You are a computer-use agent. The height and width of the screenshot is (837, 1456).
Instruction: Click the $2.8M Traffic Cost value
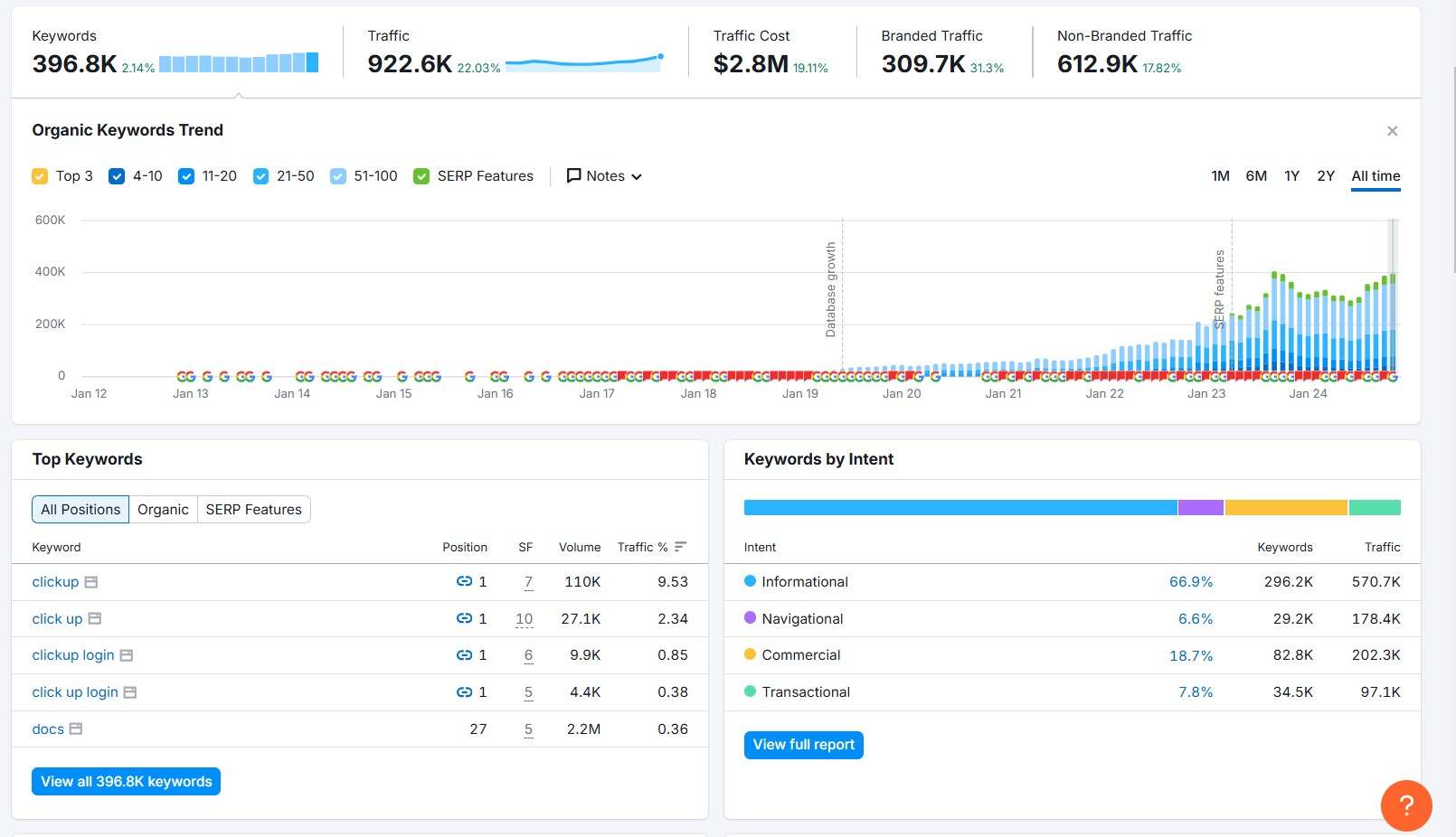(751, 64)
